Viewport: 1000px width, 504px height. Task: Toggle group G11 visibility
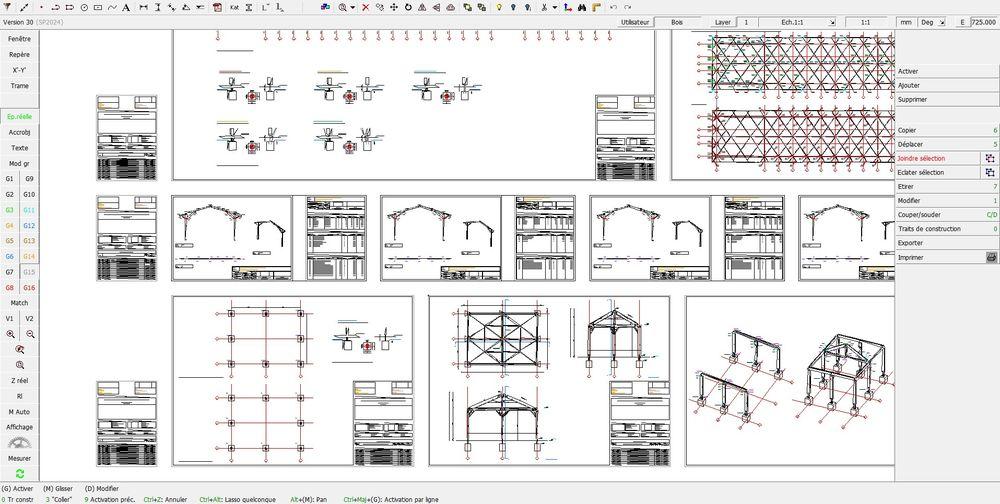coord(29,210)
